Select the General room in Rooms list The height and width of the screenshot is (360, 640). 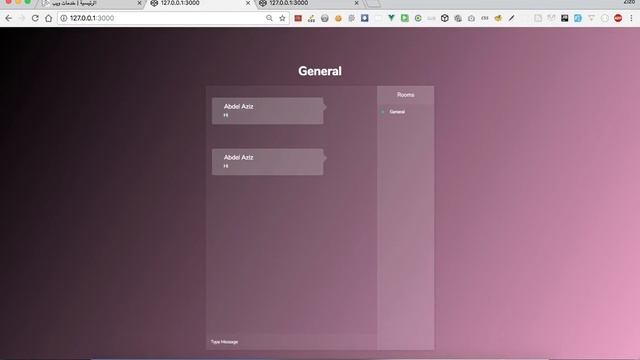(397, 112)
